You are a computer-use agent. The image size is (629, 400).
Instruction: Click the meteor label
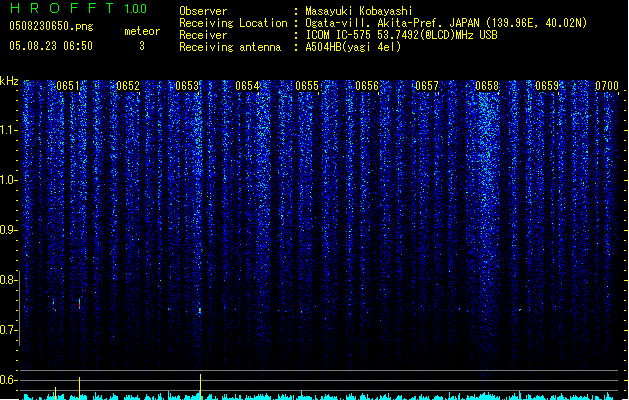(142, 31)
